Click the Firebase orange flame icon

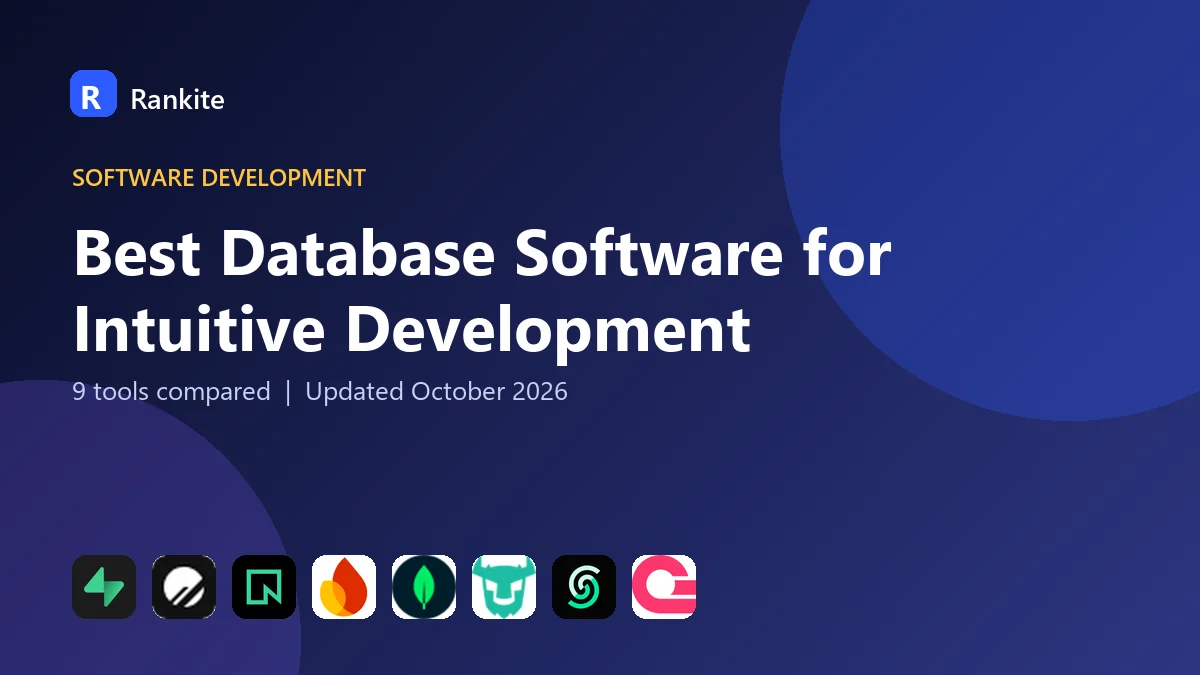click(x=344, y=587)
